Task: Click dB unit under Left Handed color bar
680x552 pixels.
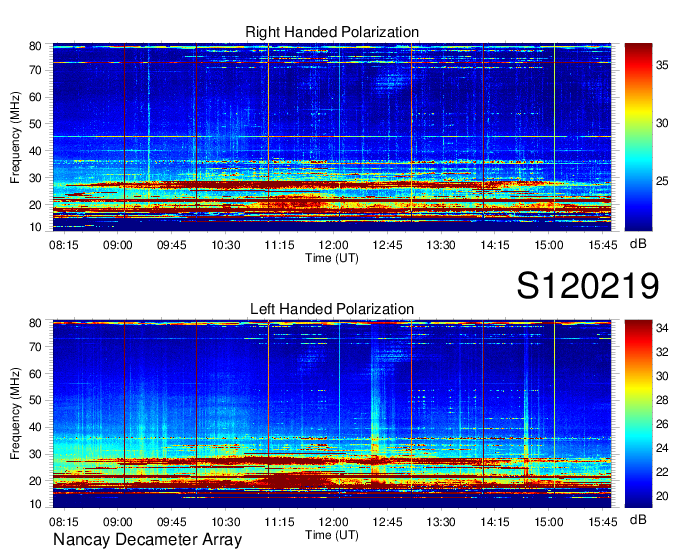Action: [x=638, y=520]
